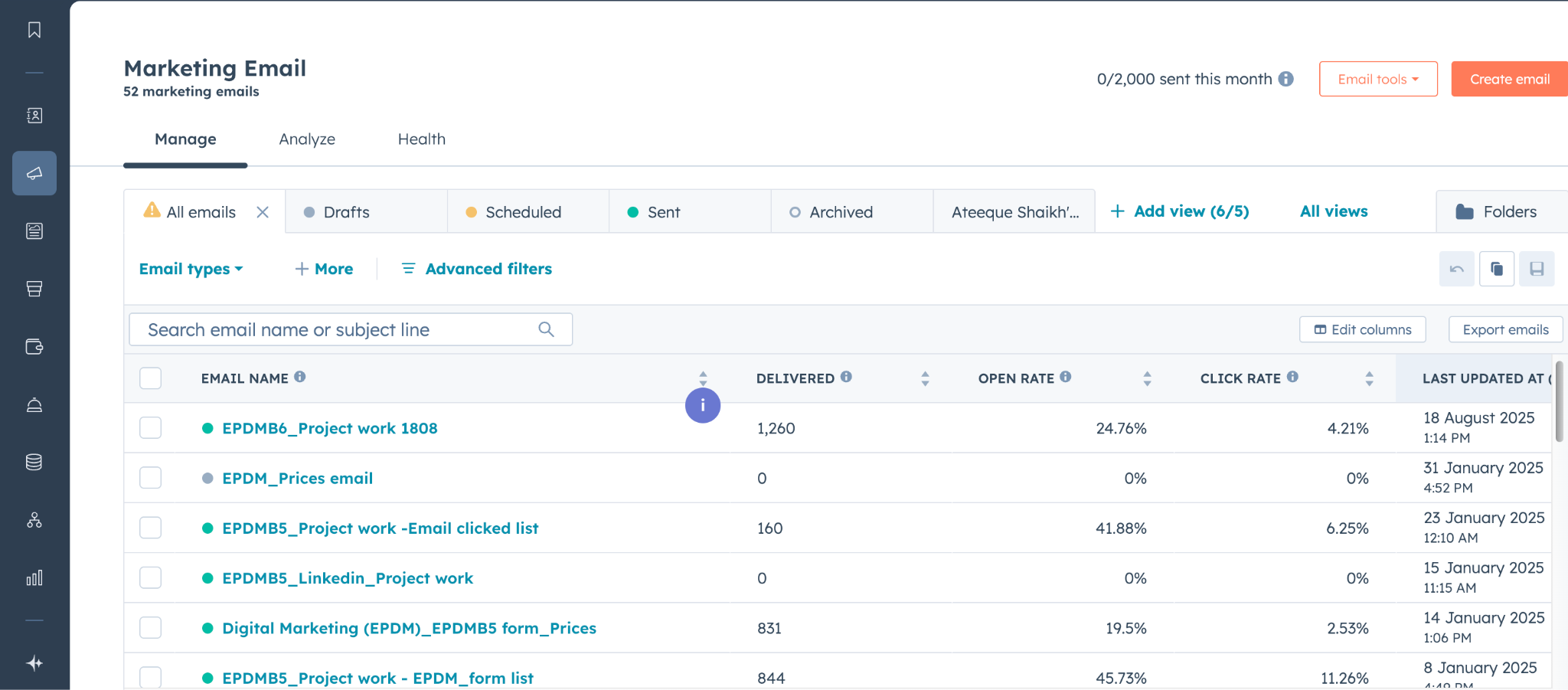Open the EPDMB5_Linkedin_Project work email
The image size is (1568, 690).
coord(348,578)
